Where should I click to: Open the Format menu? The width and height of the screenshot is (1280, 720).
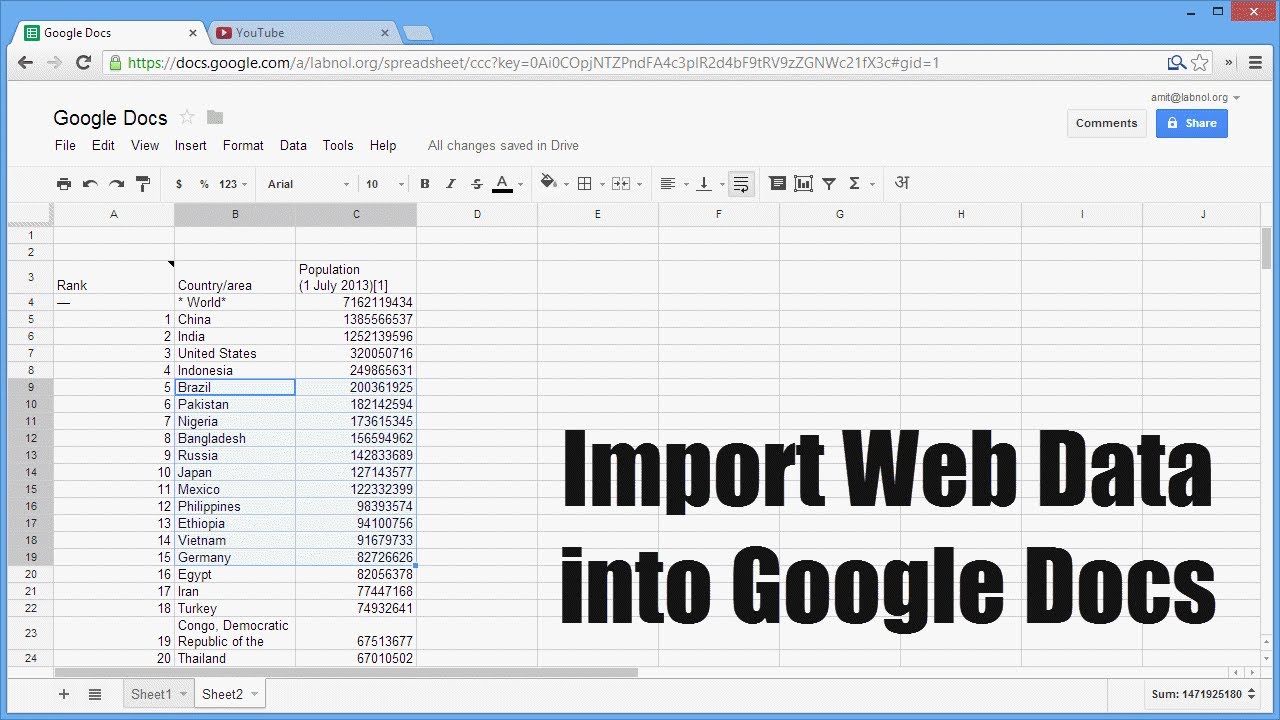pos(243,145)
